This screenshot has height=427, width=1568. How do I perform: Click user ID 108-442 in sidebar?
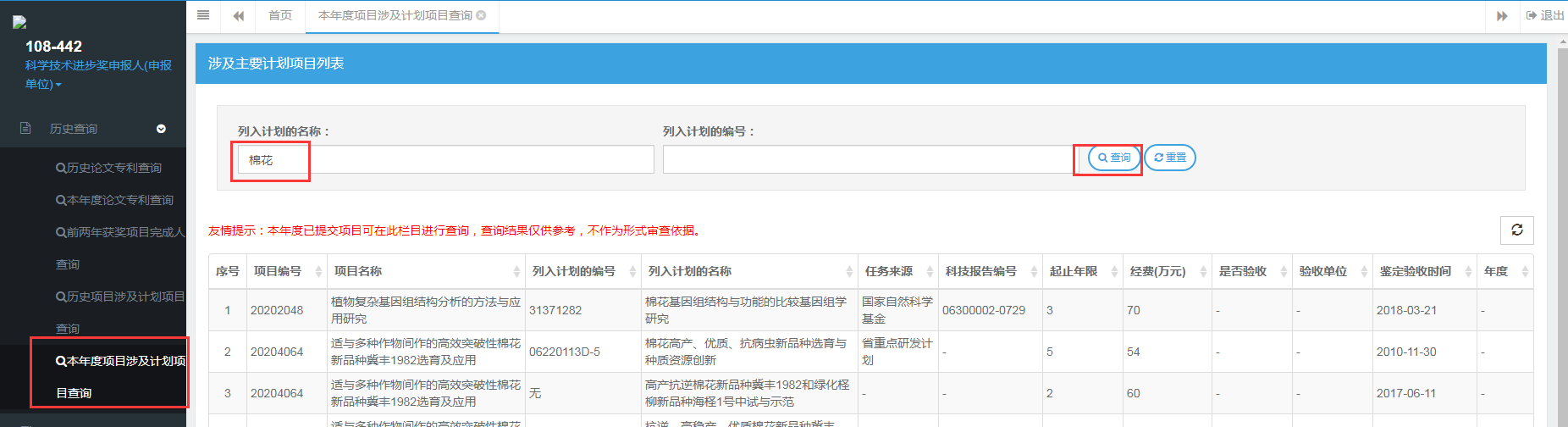tap(53, 47)
